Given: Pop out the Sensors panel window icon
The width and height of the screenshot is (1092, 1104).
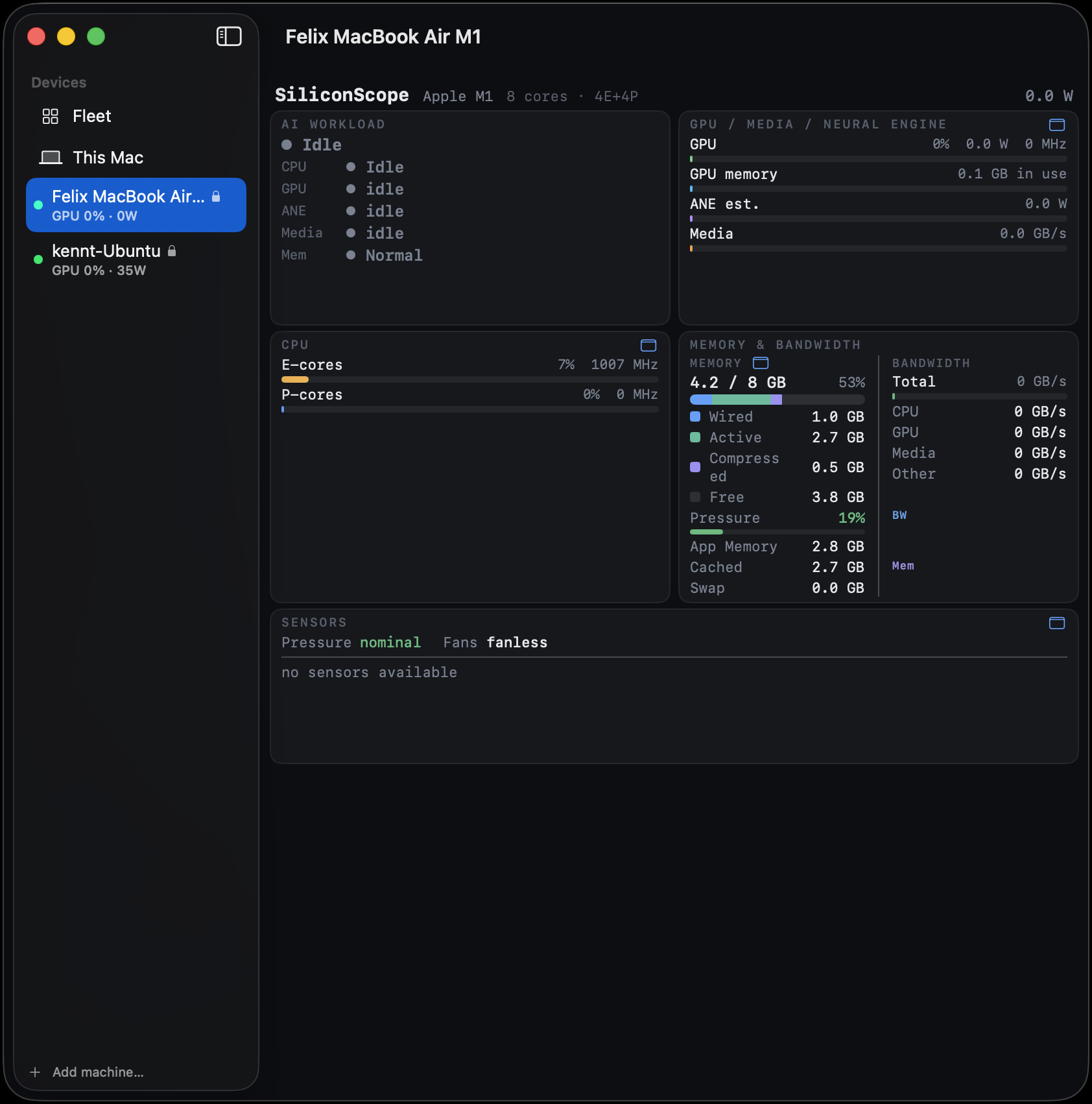Looking at the screenshot, I should coord(1057,623).
